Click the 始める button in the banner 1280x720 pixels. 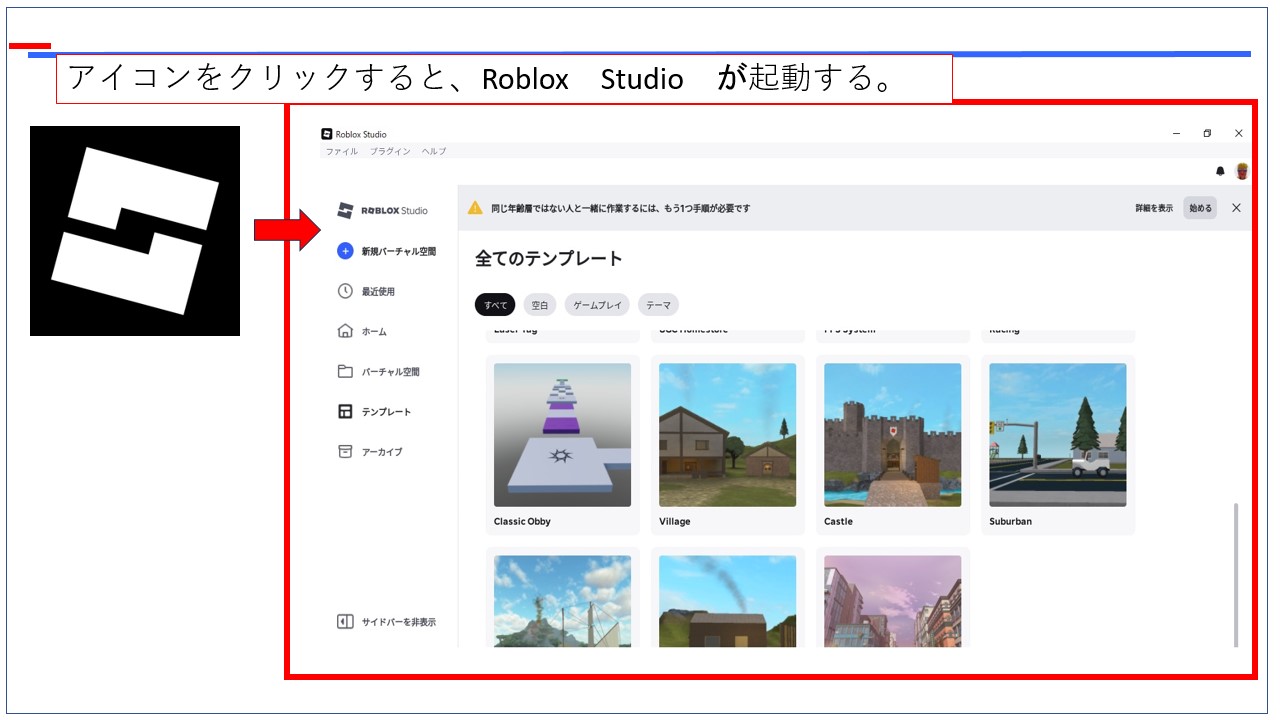point(1200,208)
